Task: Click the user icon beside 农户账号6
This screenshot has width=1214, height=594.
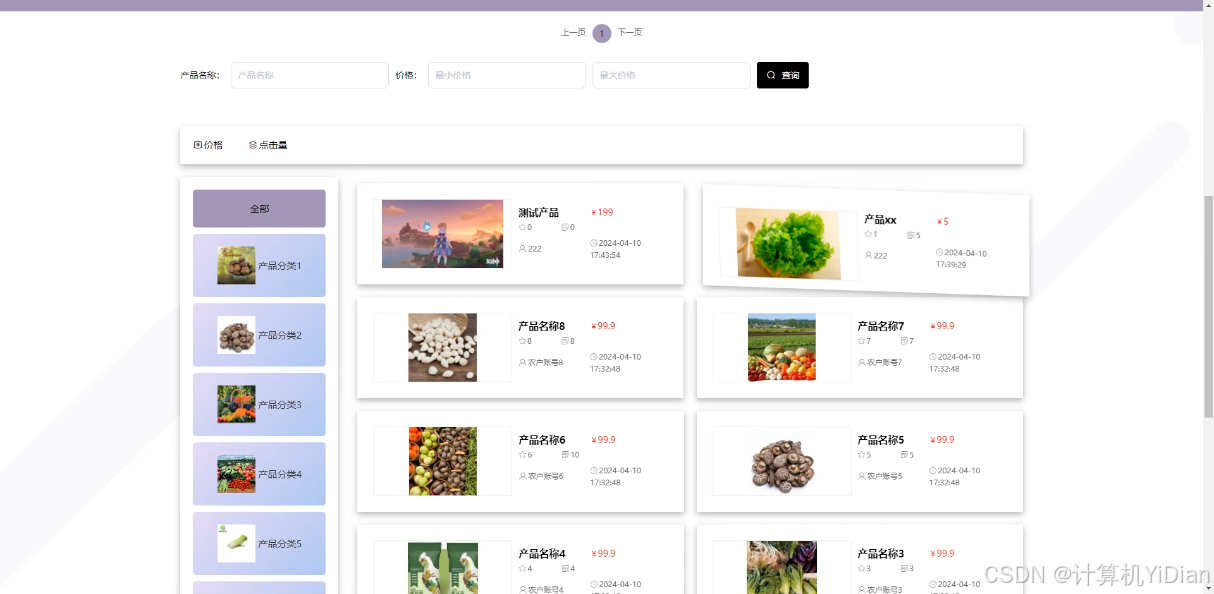Action: click(x=522, y=476)
